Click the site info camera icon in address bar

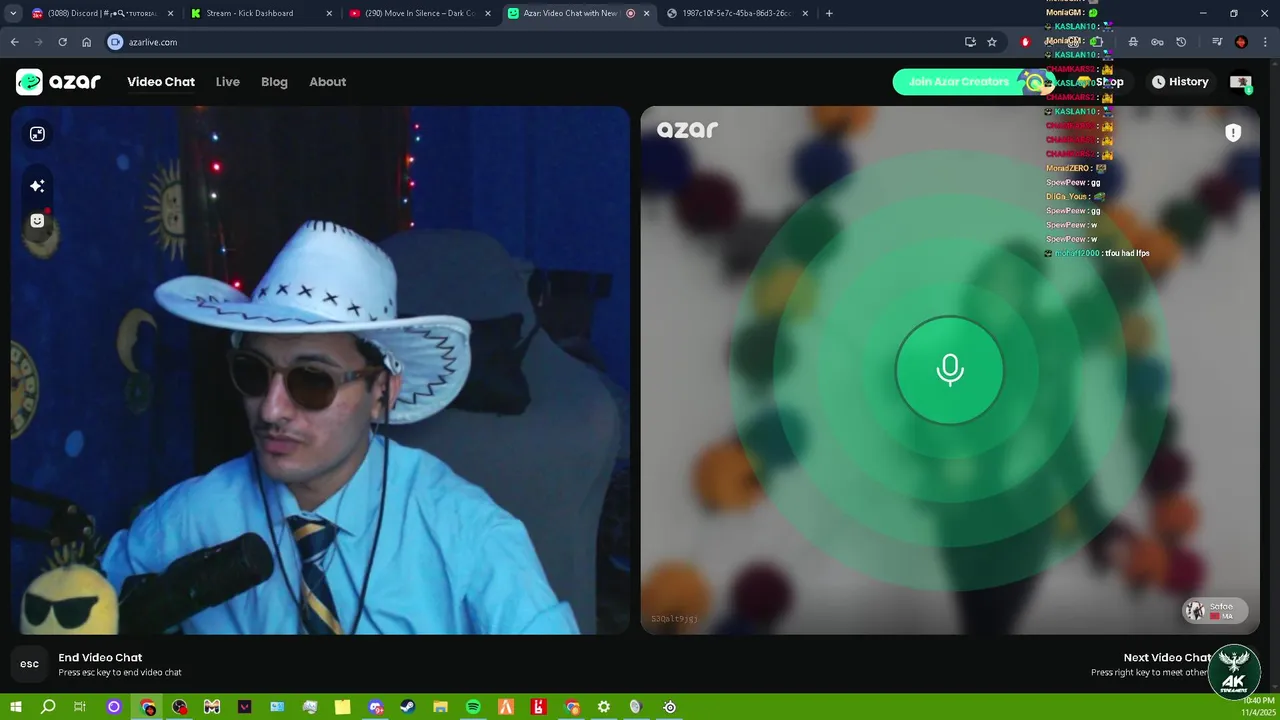click(x=115, y=42)
